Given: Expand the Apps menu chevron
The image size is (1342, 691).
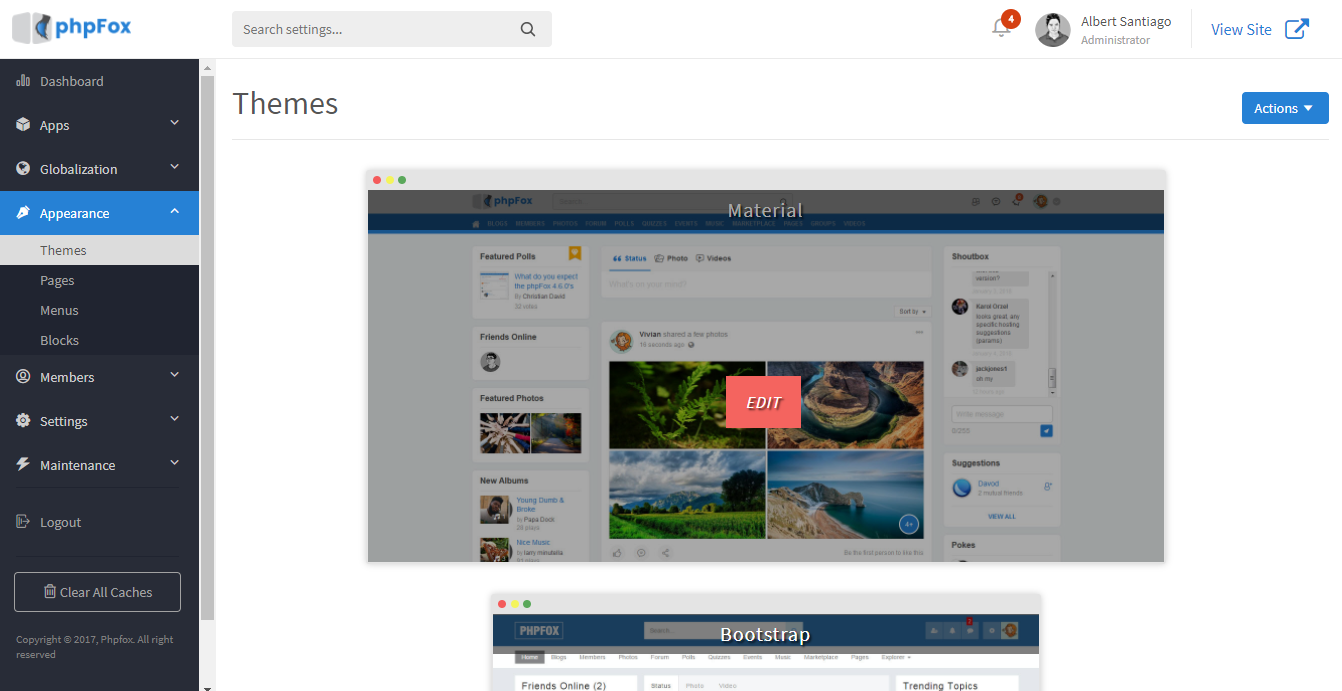Looking at the screenshot, I should pyautogui.click(x=175, y=124).
